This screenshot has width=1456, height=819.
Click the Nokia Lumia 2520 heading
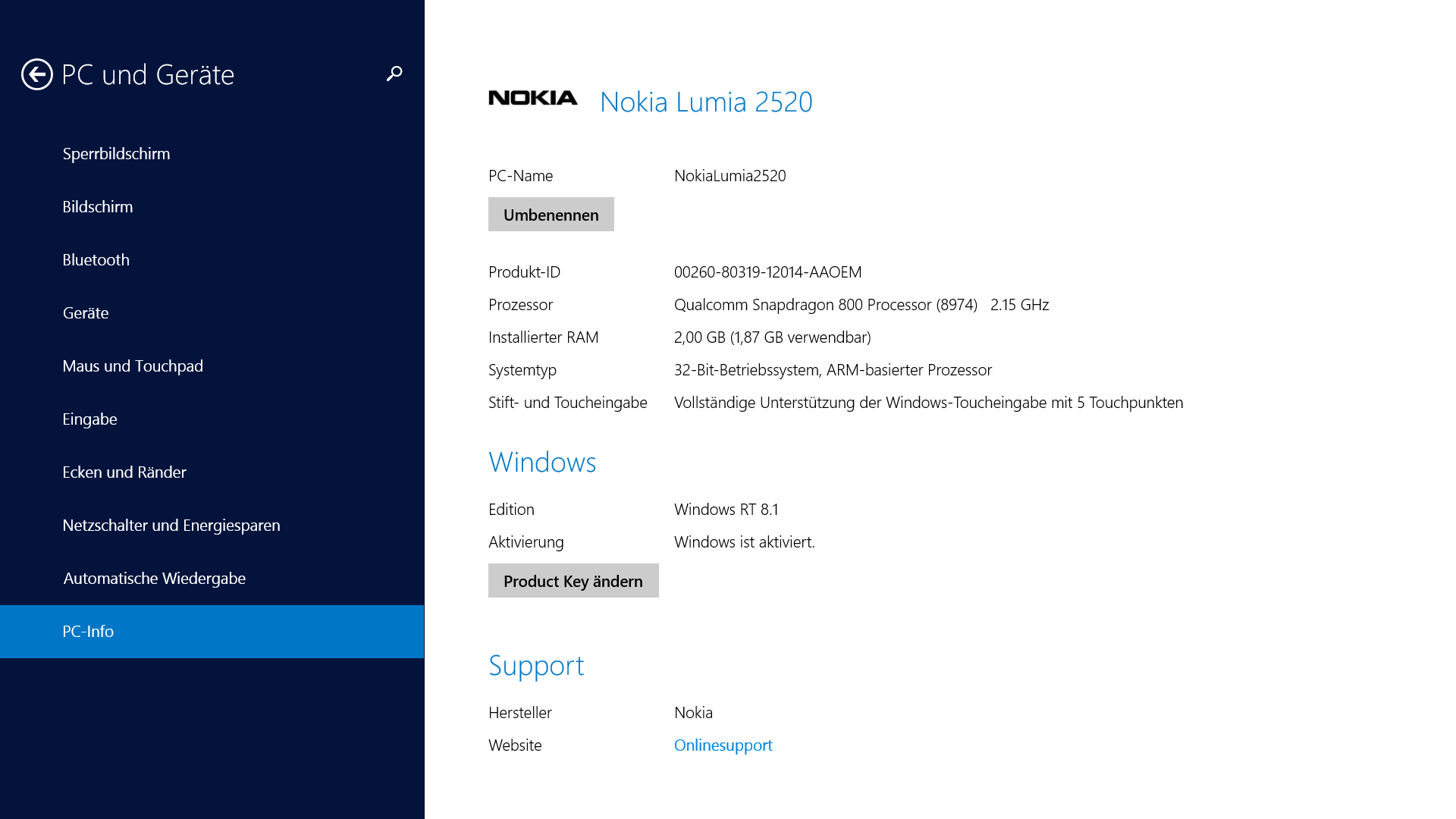705,102
